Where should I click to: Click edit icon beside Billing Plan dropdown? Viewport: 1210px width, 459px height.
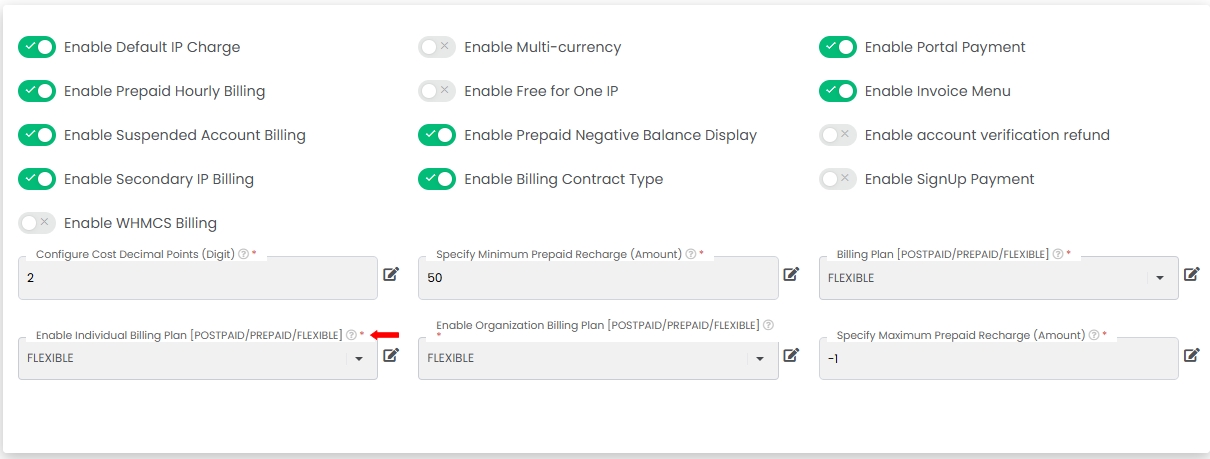coord(1191,274)
